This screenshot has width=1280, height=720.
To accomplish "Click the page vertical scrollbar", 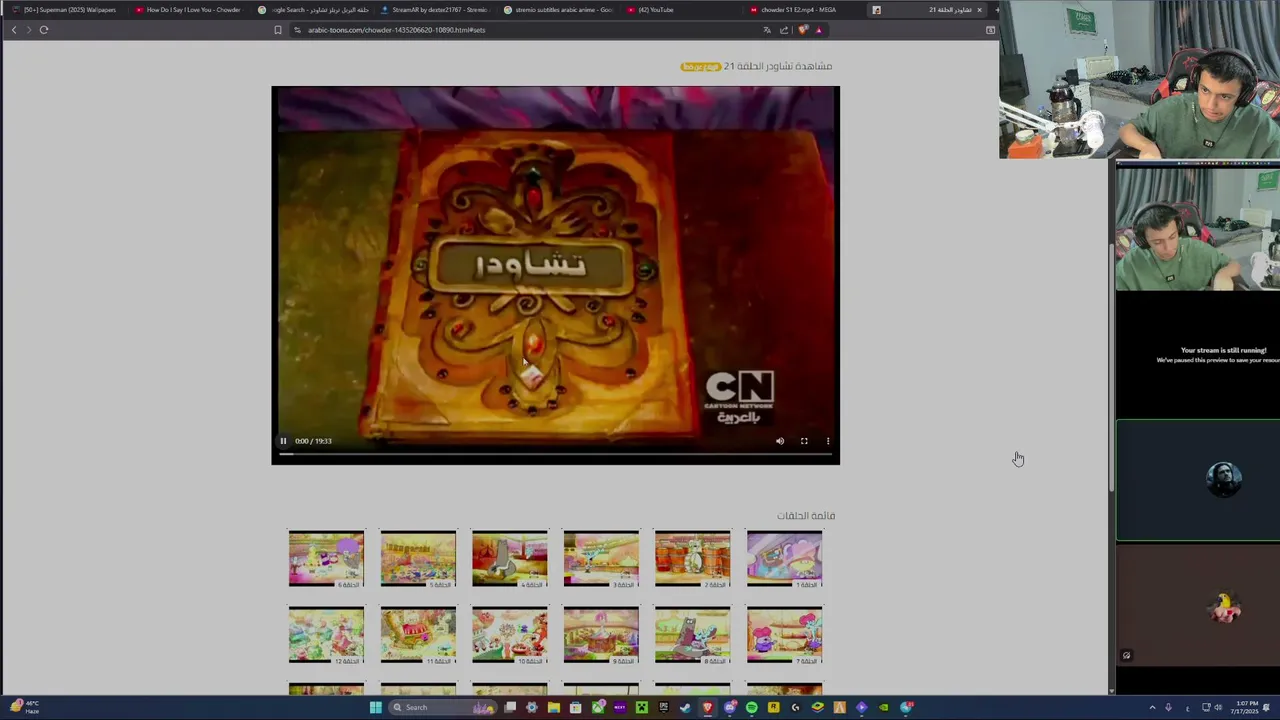I will coord(1111,370).
